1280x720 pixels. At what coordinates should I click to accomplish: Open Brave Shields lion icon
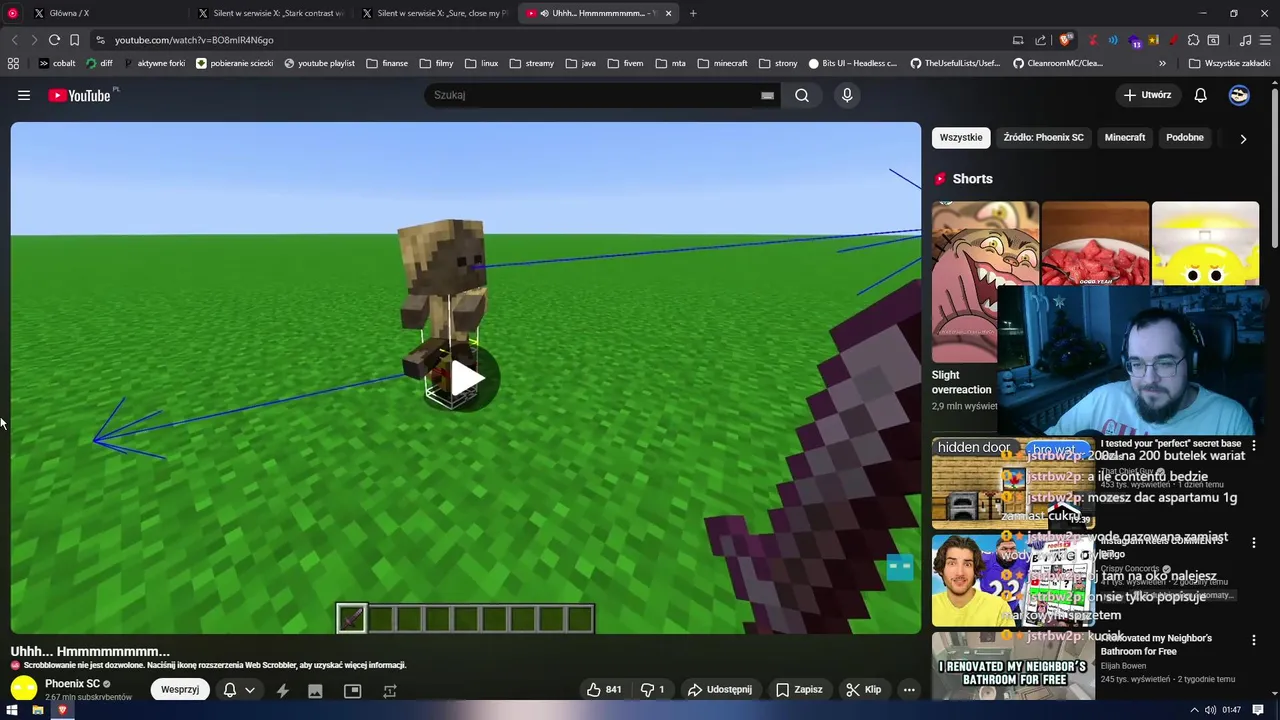pos(1065,40)
